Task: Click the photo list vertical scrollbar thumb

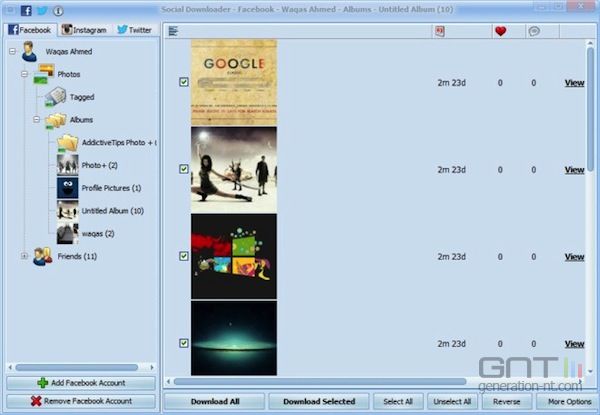Action: [590, 109]
